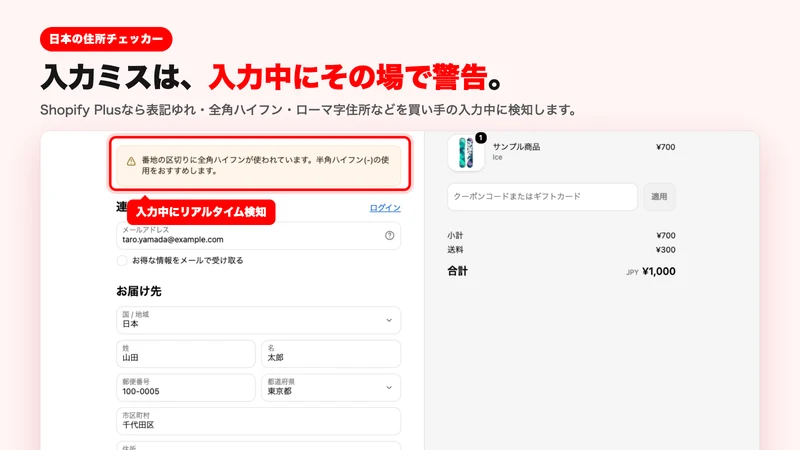Click the 合計 ¥1,000 total amount
The image size is (800, 450).
[659, 271]
